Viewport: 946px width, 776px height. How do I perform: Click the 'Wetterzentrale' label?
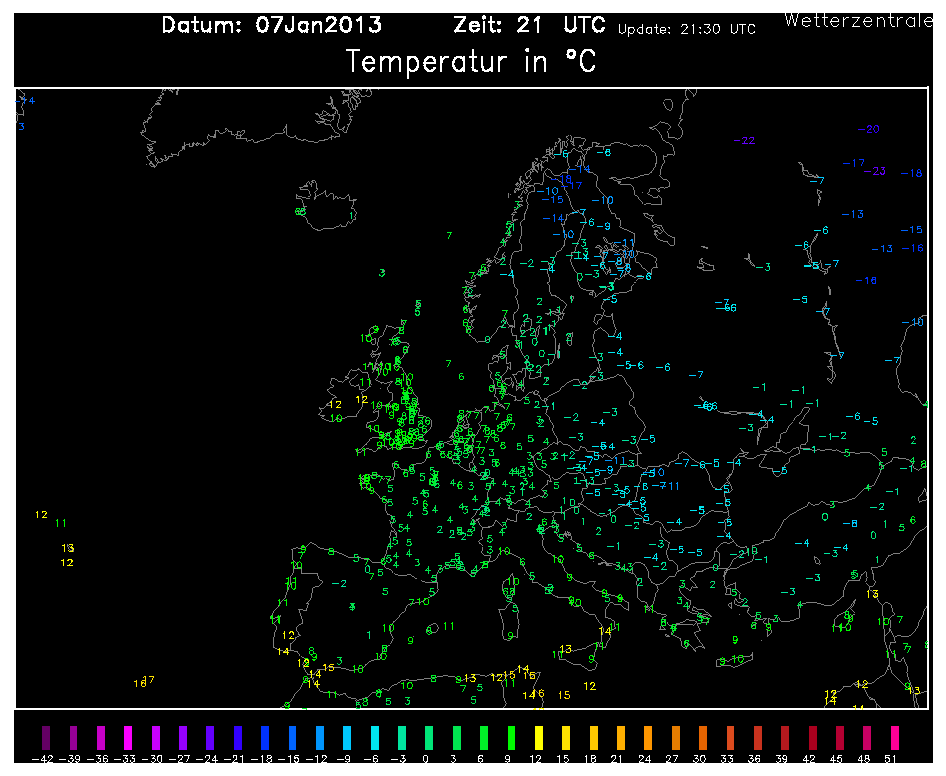[859, 21]
